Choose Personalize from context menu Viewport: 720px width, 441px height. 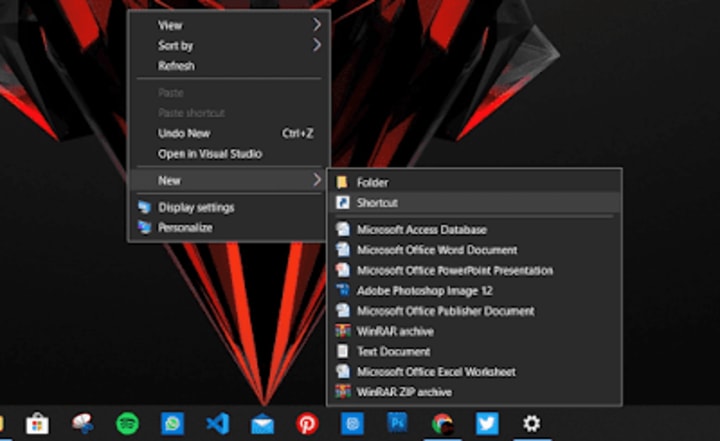(229, 227)
